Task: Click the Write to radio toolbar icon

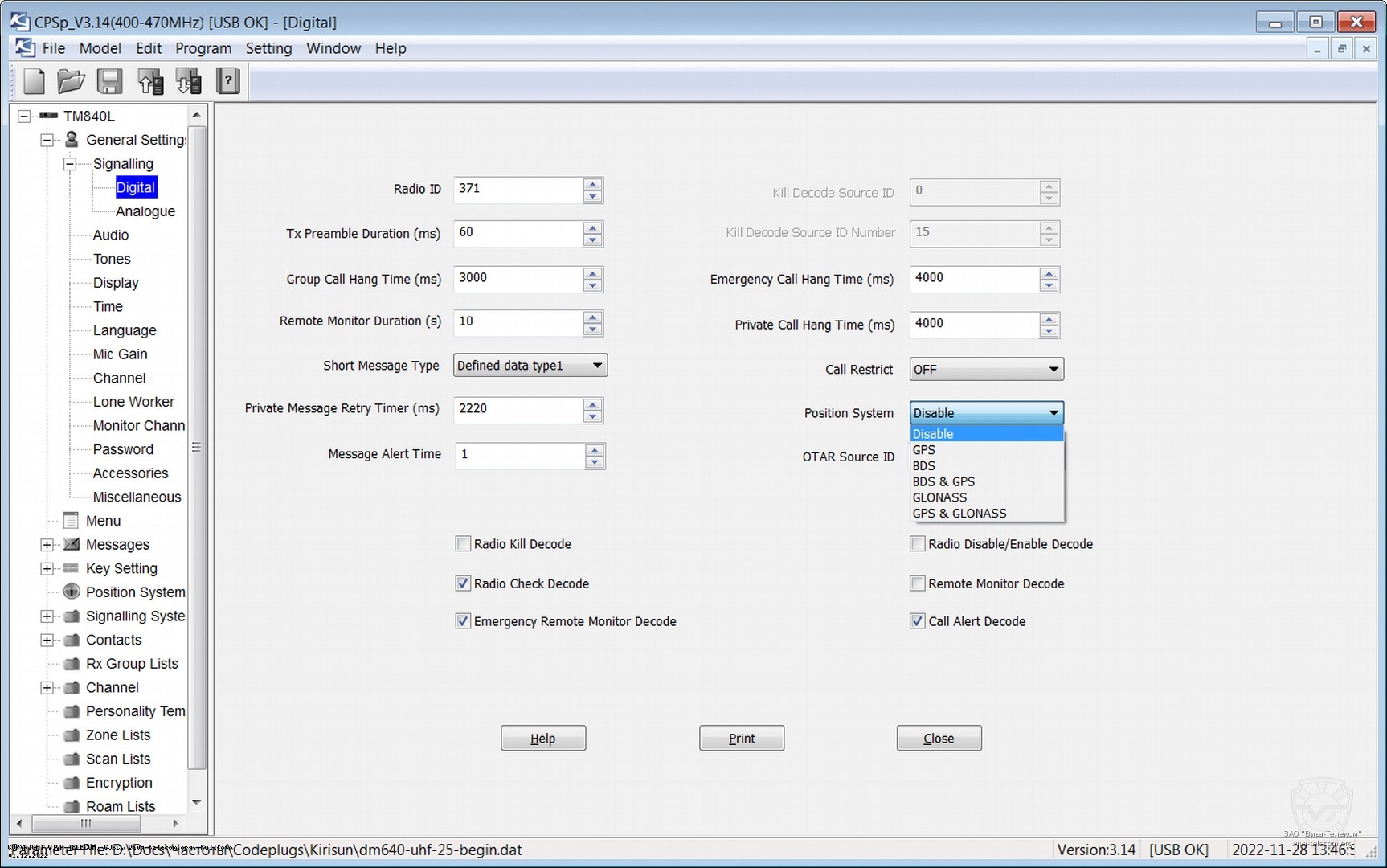Action: click(189, 81)
